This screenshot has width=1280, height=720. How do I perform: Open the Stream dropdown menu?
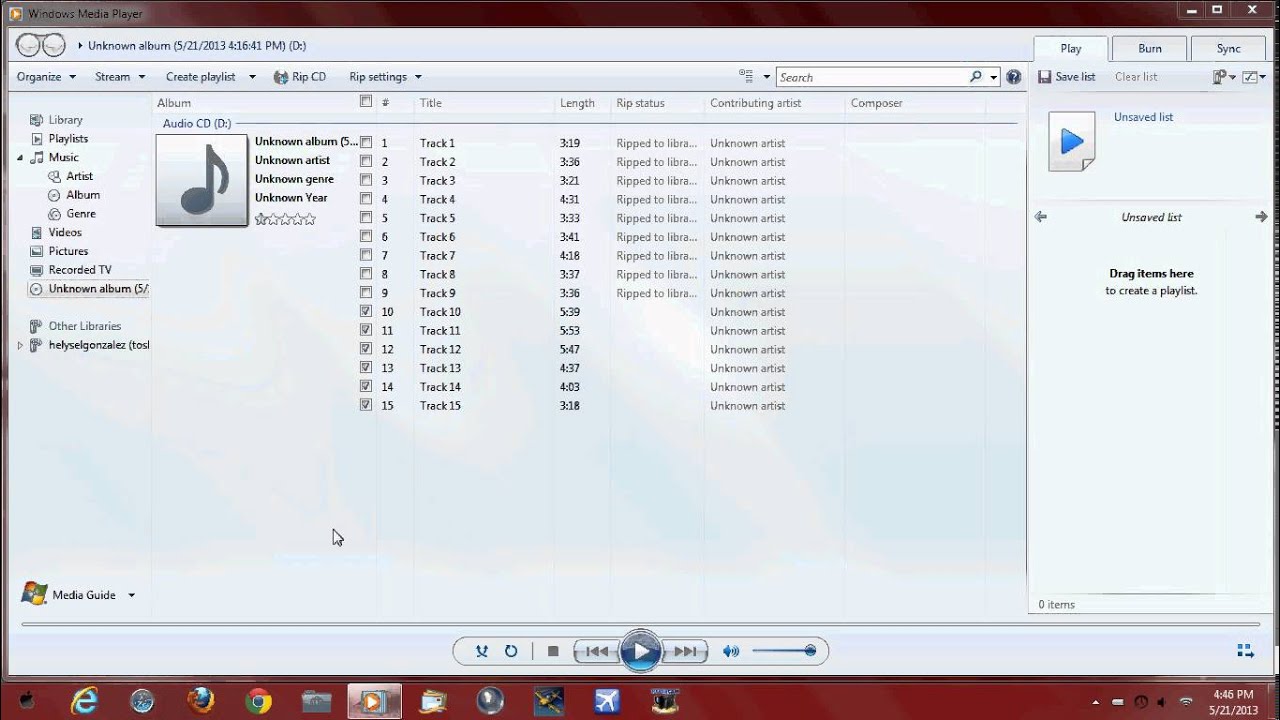pos(120,77)
